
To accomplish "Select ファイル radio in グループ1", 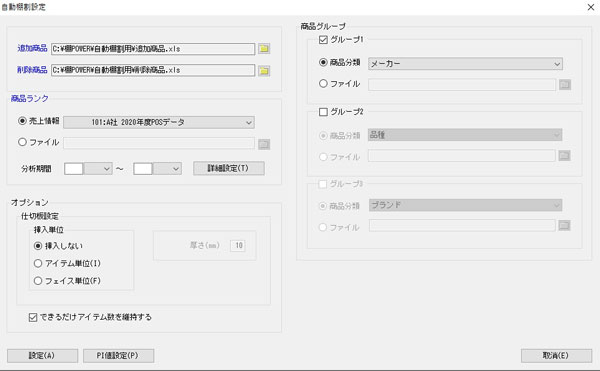I will click(323, 83).
